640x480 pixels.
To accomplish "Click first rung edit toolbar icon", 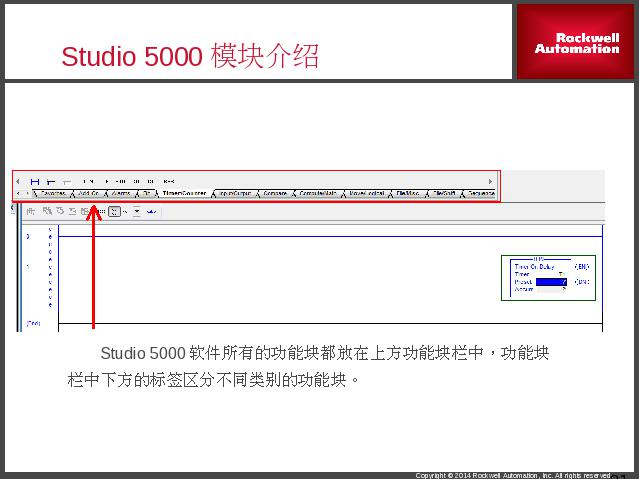I will [x=31, y=211].
